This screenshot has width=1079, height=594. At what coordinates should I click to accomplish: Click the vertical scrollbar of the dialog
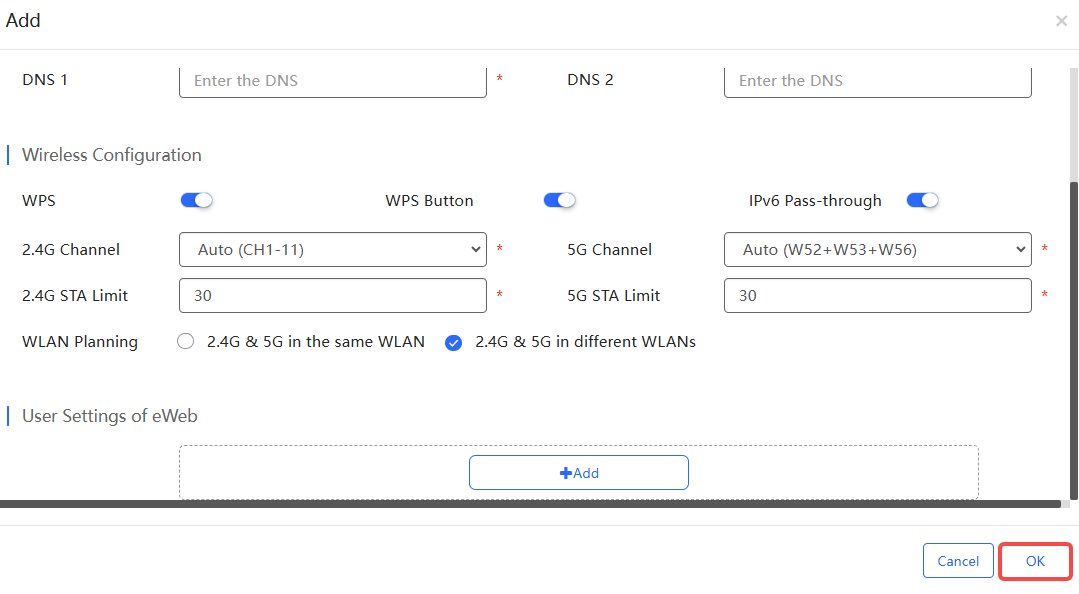pos(1073,341)
